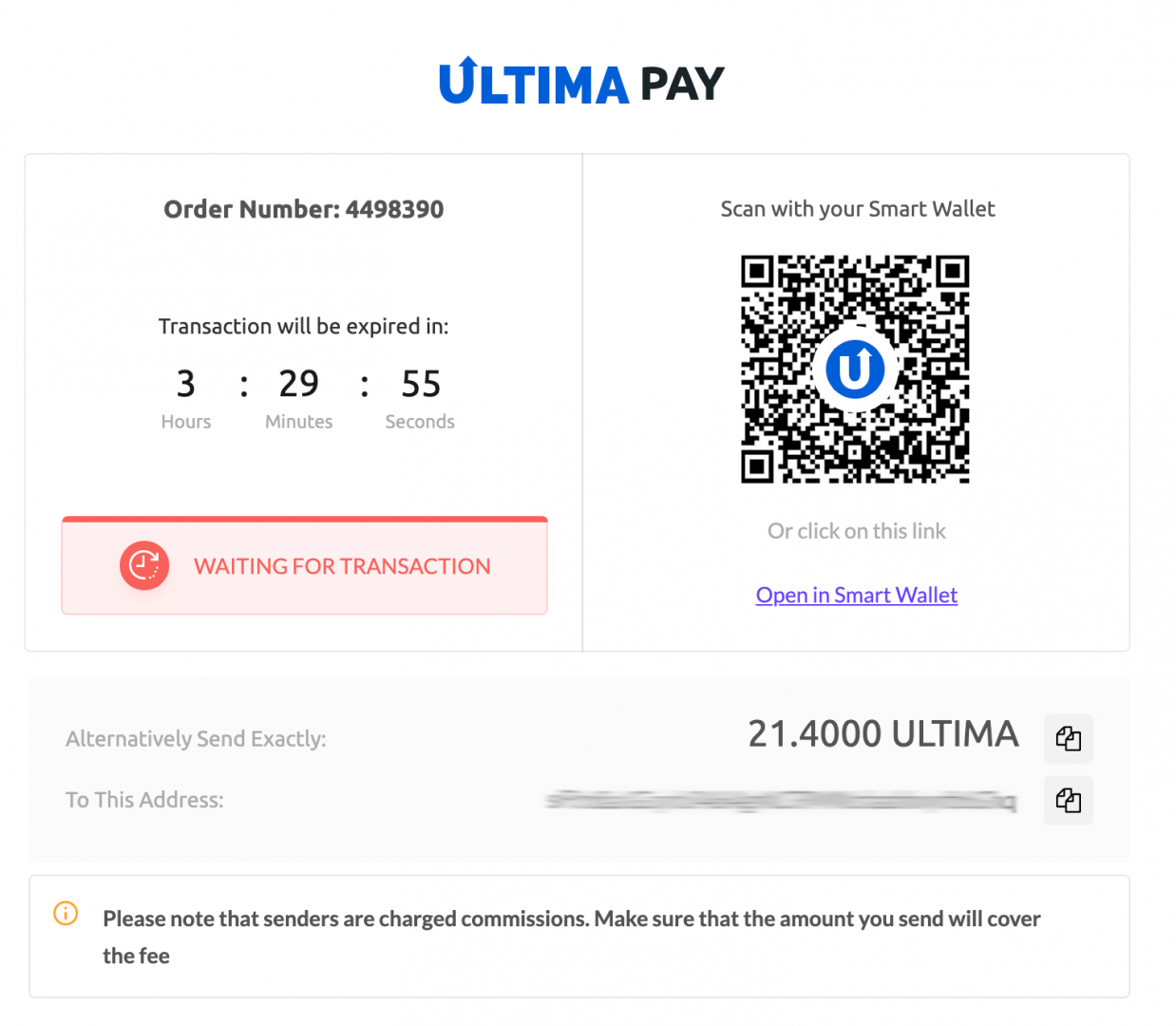Click the minutes countdown value
The height and width of the screenshot is (1026, 1176).
(x=298, y=384)
